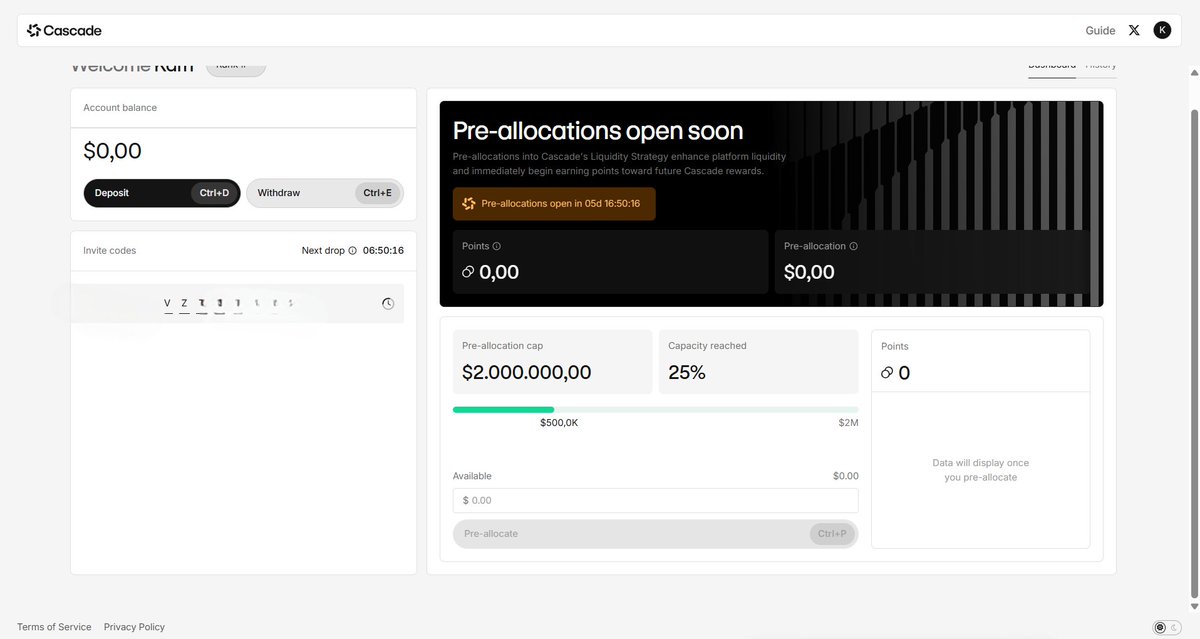The width and height of the screenshot is (1200, 639).
Task: Click the rank badge beside the Welcome heading
Action: pos(236,66)
